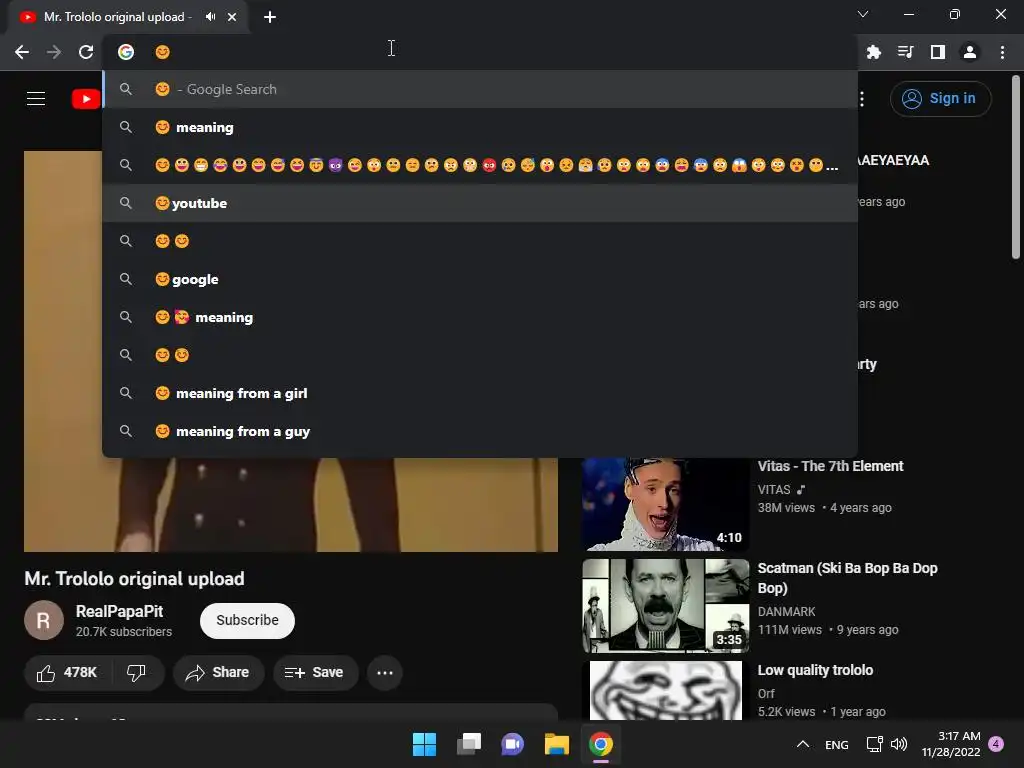Viewport: 1024px width, 768px height.
Task: Show hidden system tray icons
Action: point(803,744)
